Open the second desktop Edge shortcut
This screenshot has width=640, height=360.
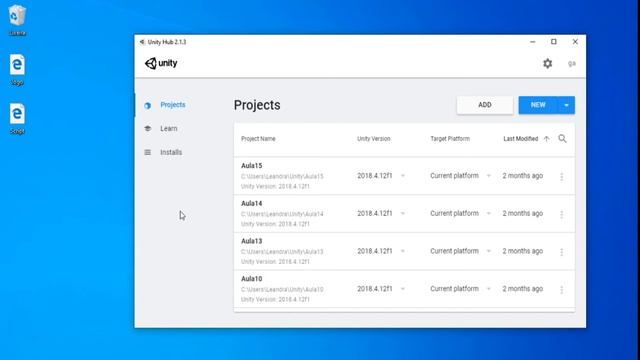[x=17, y=70]
